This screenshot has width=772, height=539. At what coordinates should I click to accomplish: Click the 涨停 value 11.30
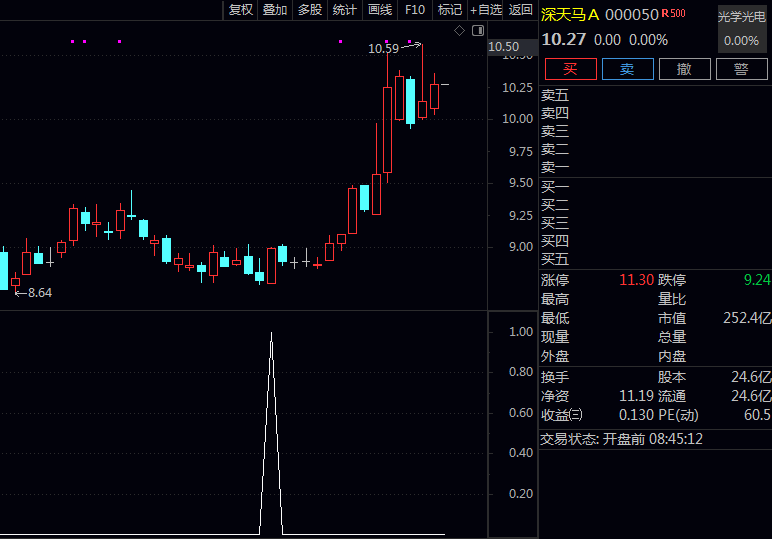pos(636,280)
